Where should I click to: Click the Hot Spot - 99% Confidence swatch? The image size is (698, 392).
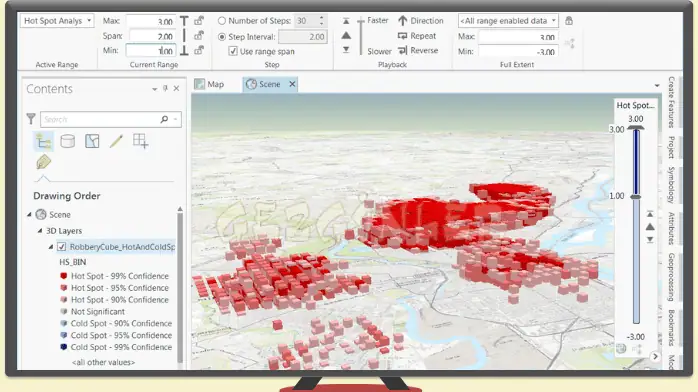(x=64, y=276)
